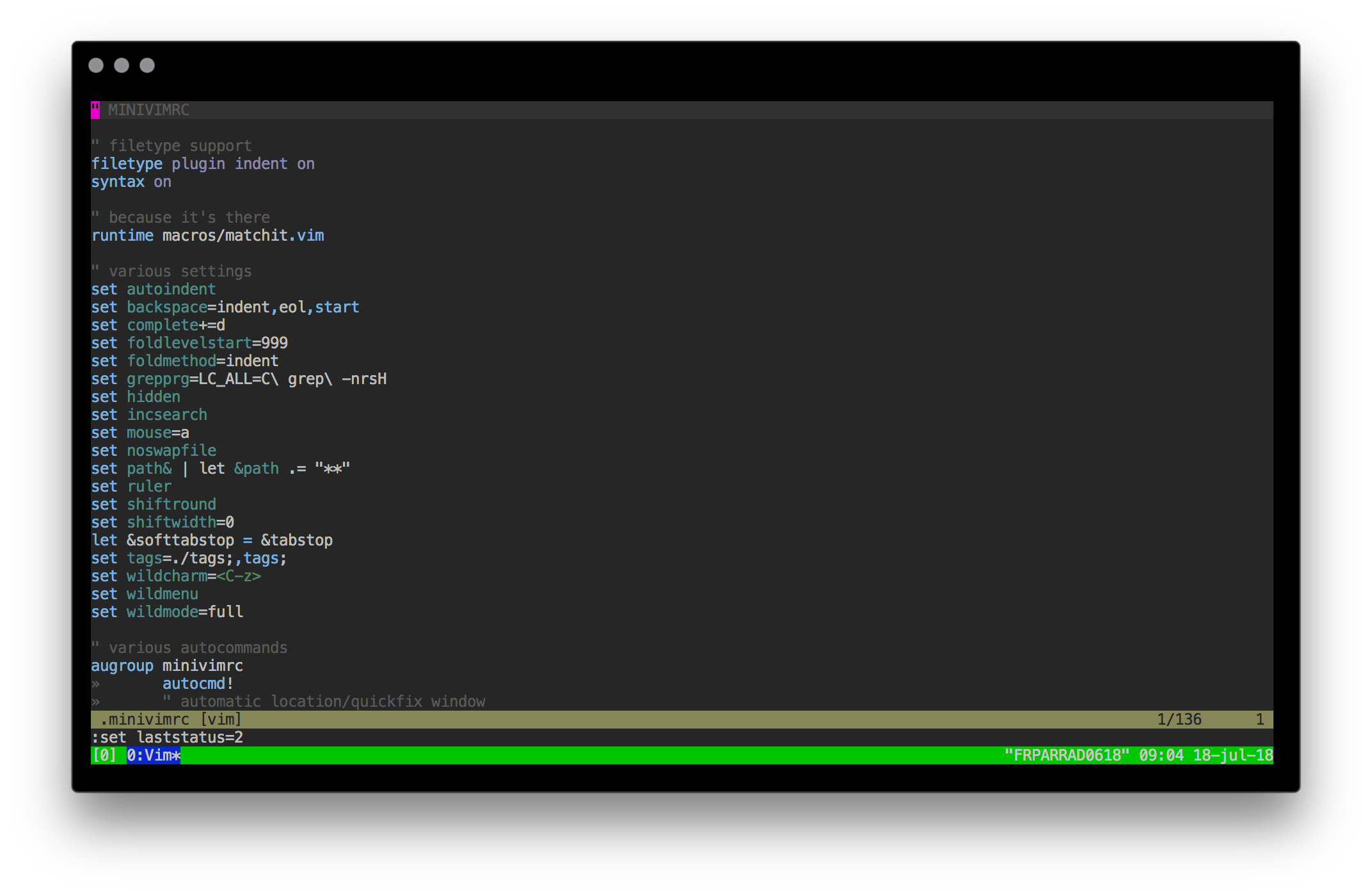This screenshot has width=1372, height=895.
Task: Click the " because it's there comment
Action: pos(180,218)
